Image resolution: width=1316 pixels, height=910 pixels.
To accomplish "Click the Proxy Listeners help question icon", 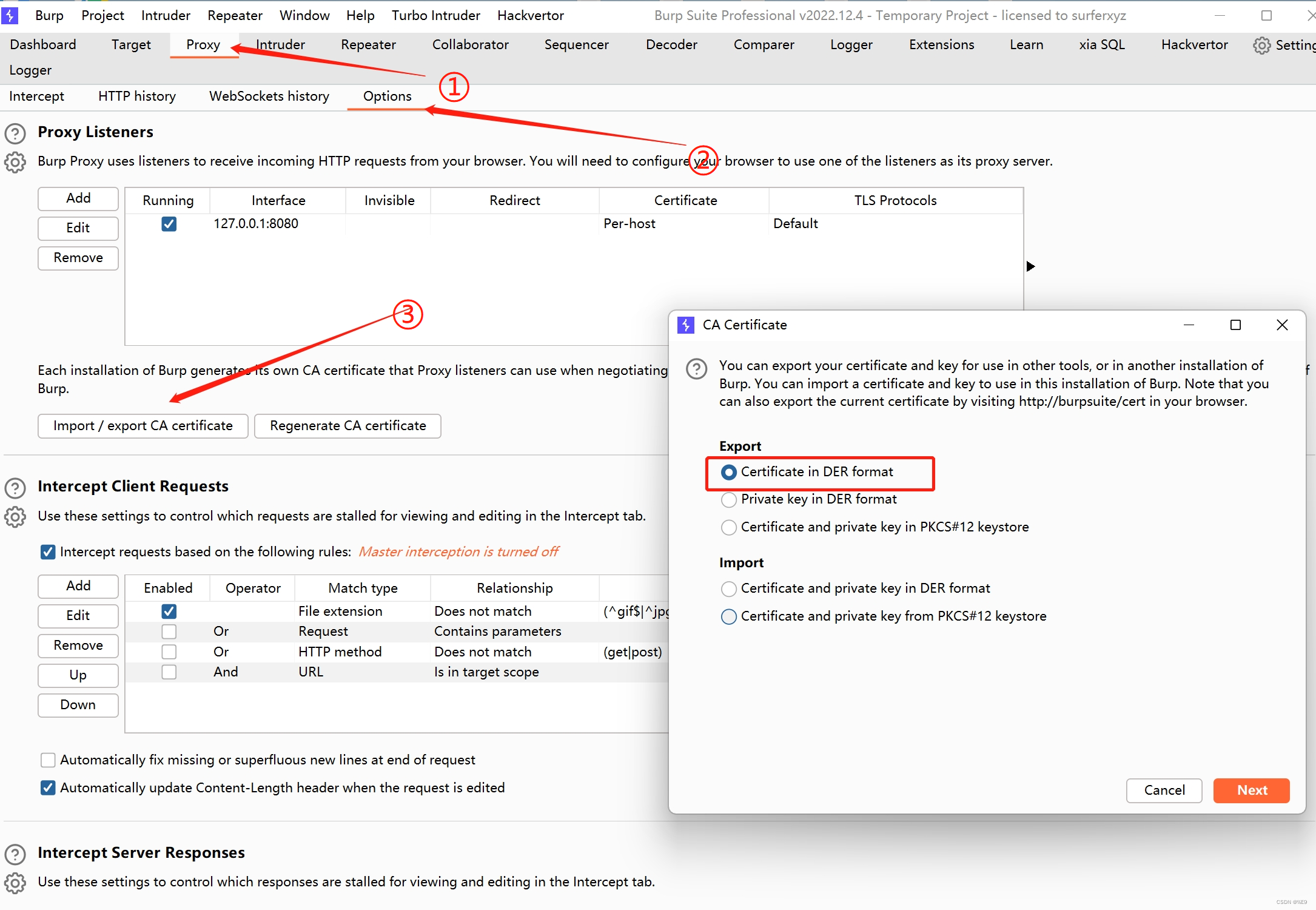I will (x=15, y=133).
